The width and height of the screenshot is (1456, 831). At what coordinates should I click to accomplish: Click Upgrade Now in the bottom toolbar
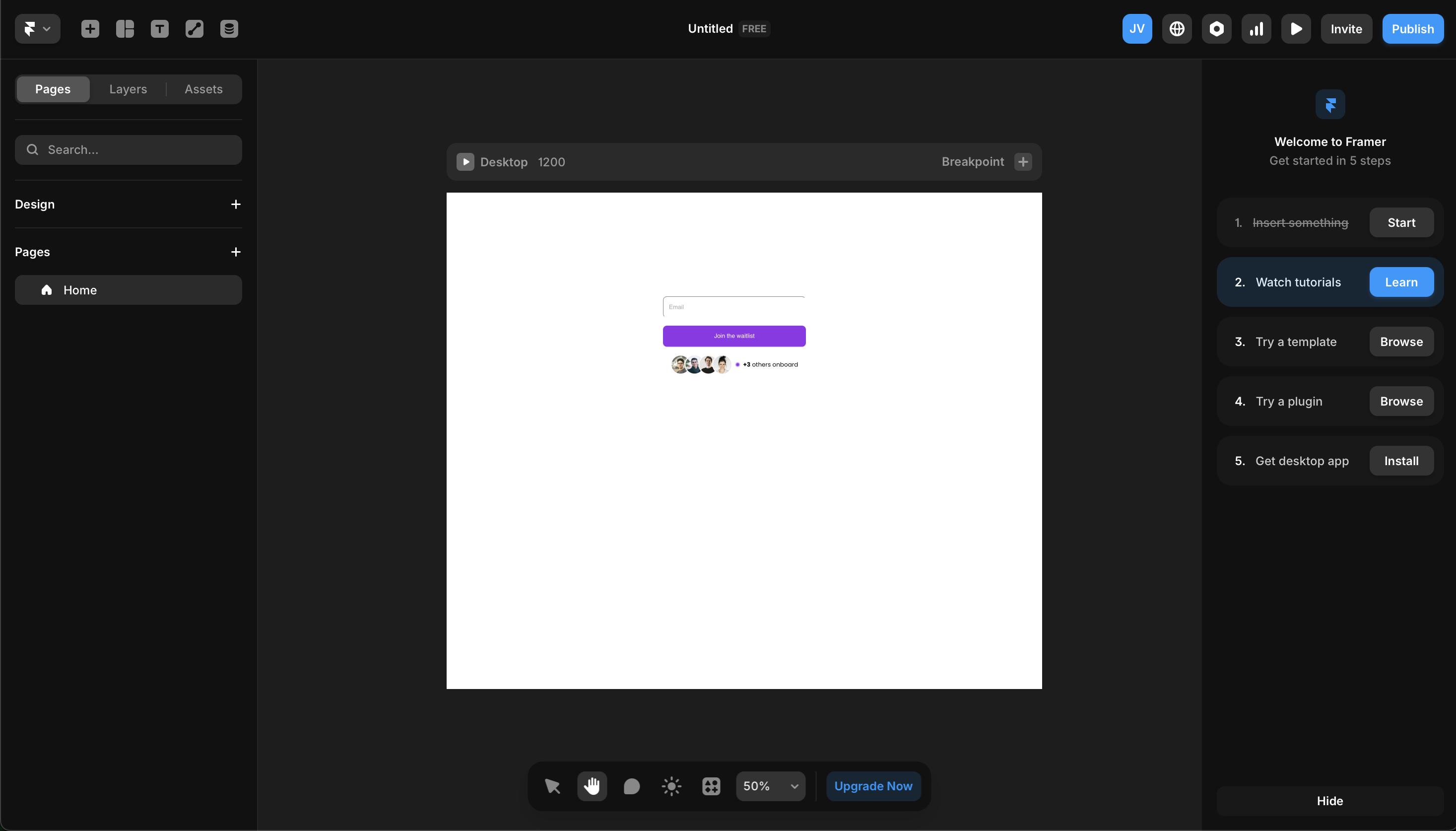[872, 786]
